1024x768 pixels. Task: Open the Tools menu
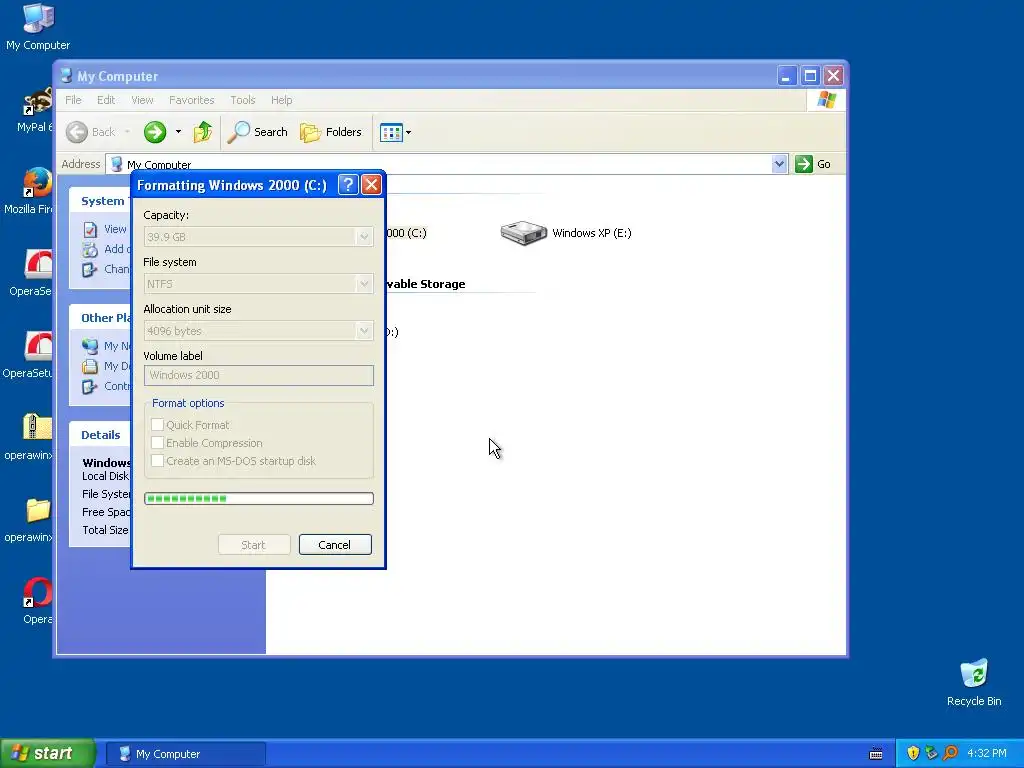point(242,100)
